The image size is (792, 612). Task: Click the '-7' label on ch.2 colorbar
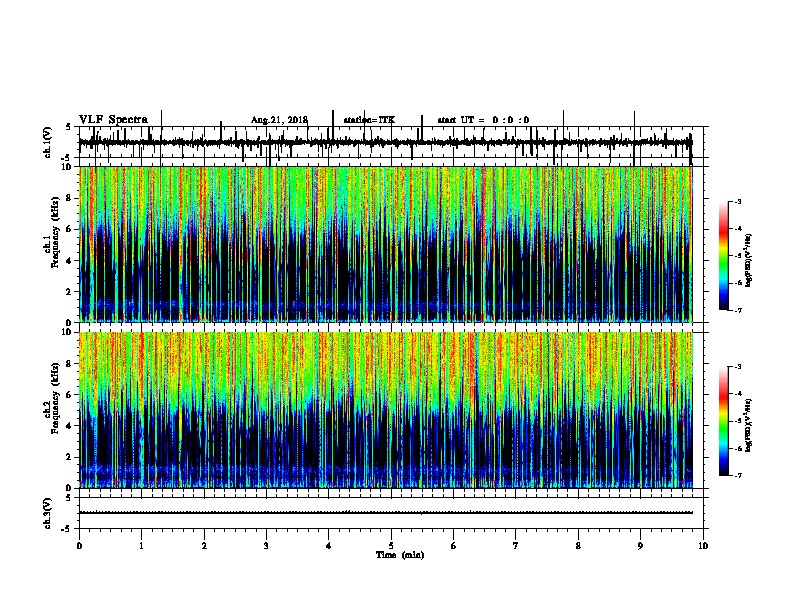click(x=737, y=475)
